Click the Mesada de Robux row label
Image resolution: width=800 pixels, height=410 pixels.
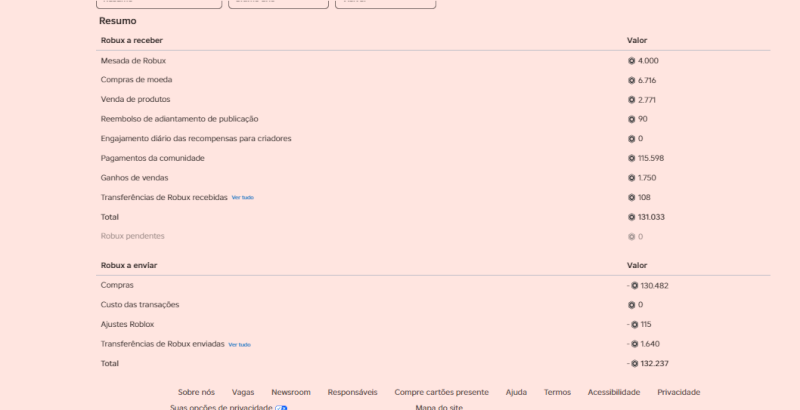point(133,61)
